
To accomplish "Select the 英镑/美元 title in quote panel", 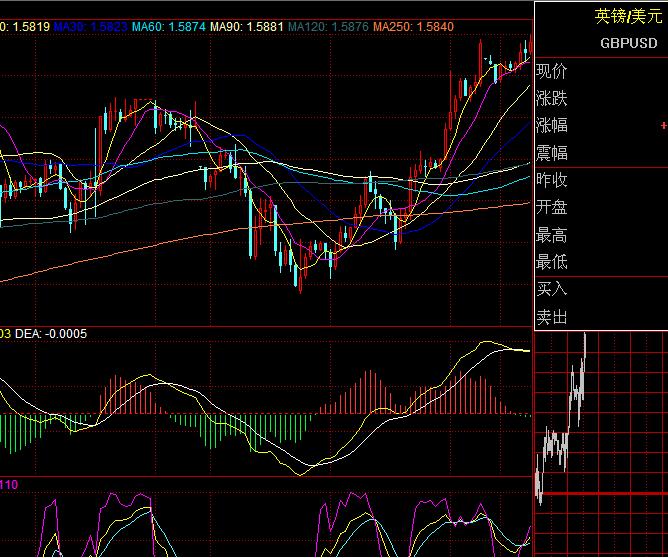I will [x=628, y=17].
